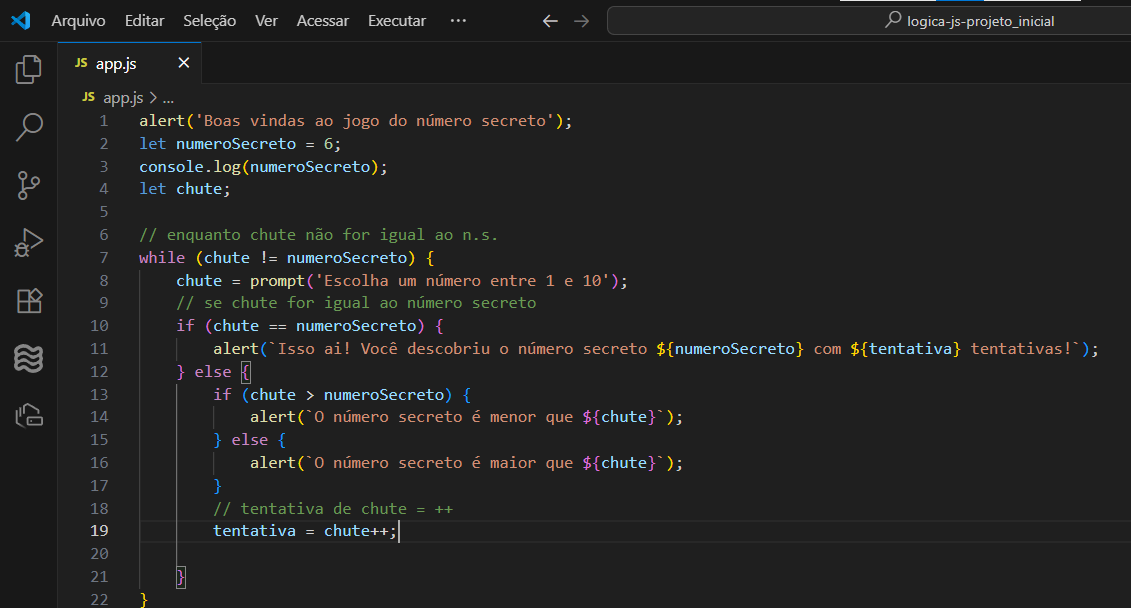This screenshot has width=1131, height=608.
Task: Go forward with the right arrow
Action: 581,21
